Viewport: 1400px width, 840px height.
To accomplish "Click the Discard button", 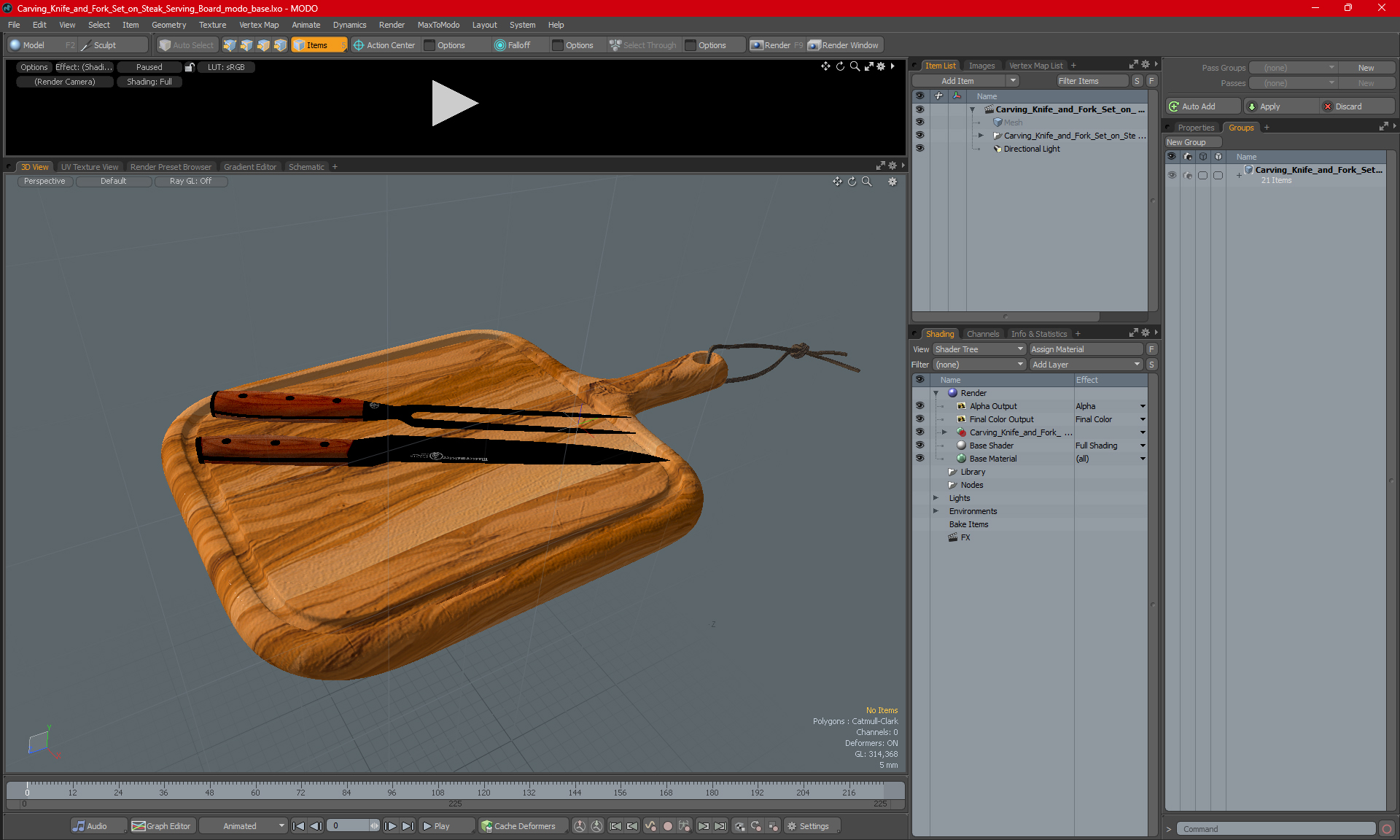I will 1357,106.
